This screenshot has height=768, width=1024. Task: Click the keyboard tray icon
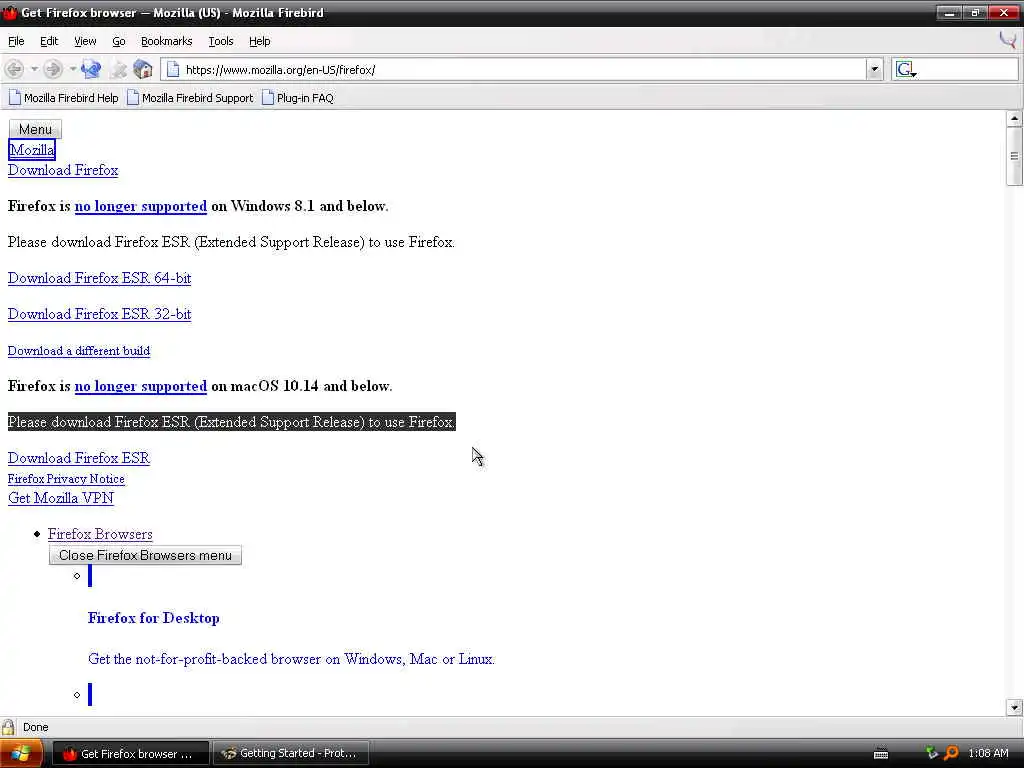tap(881, 754)
